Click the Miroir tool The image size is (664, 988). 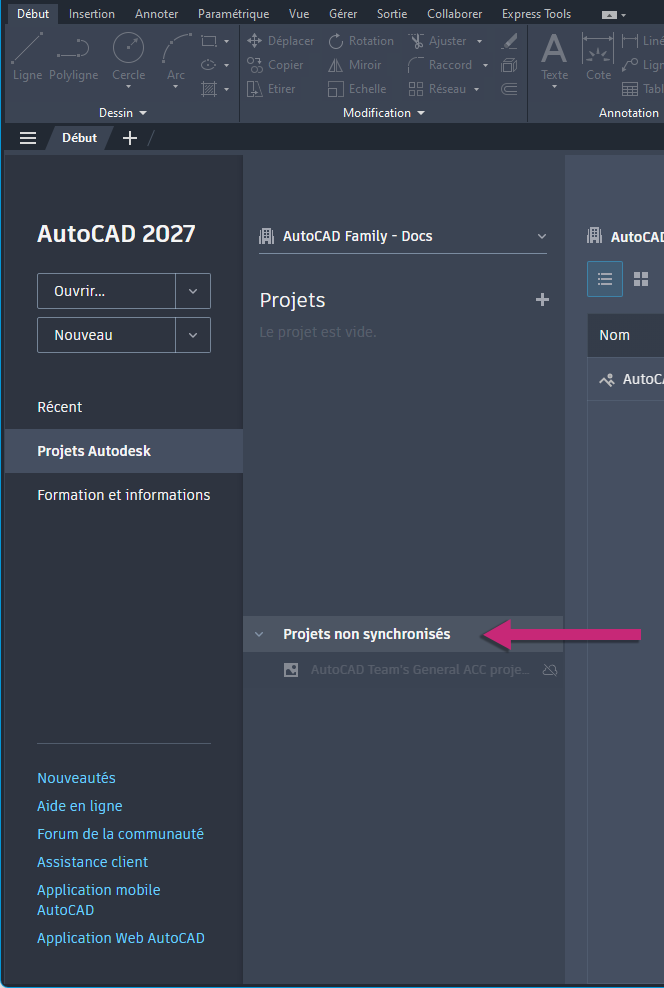pyautogui.click(x=354, y=65)
